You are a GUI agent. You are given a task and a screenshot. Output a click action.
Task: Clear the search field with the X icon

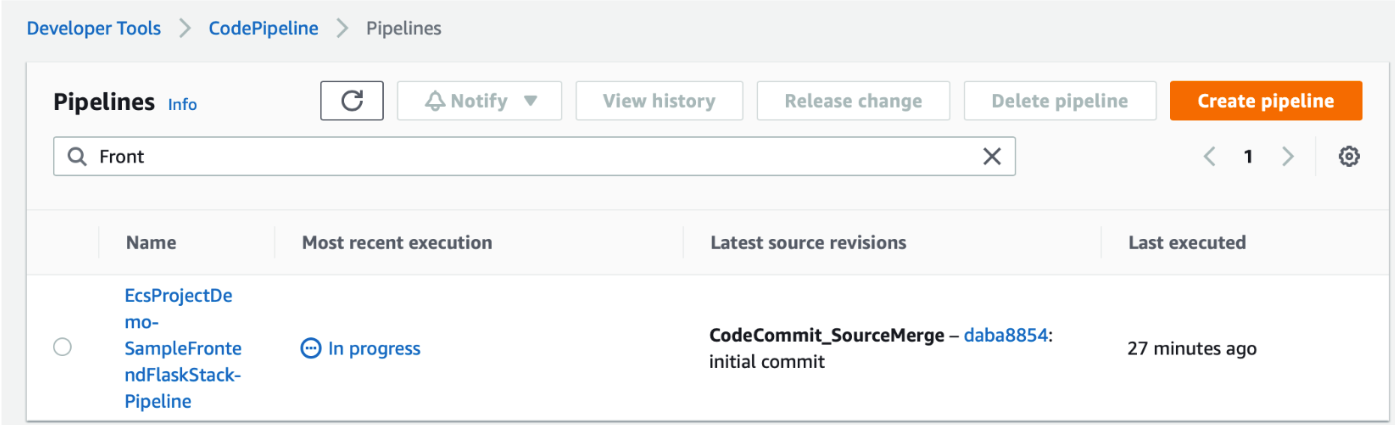(991, 157)
